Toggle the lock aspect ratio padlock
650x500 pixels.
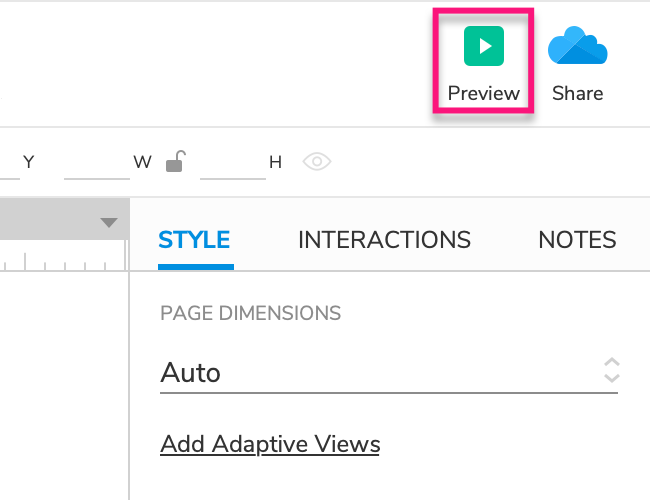(174, 162)
